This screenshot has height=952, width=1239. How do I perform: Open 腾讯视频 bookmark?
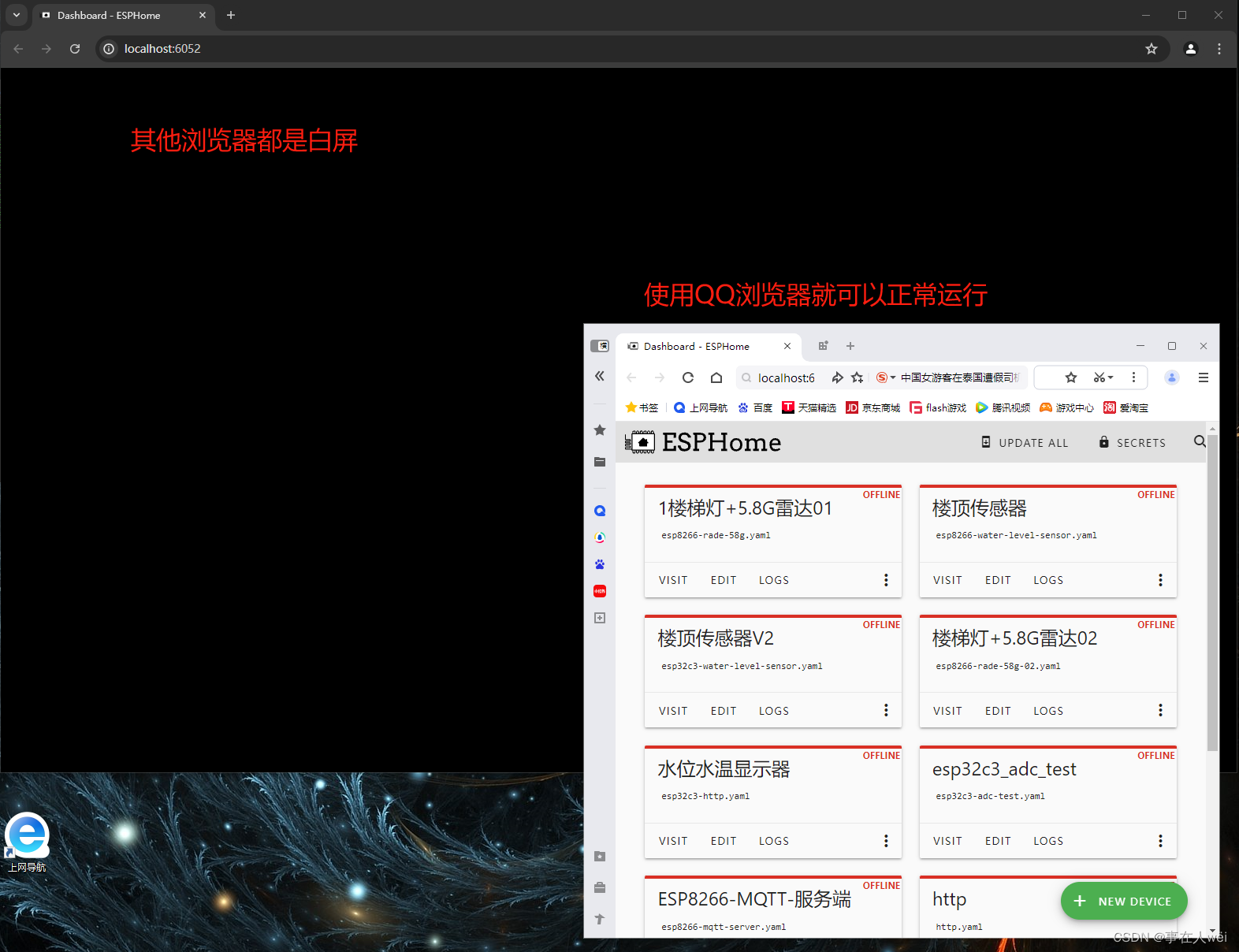coord(1003,407)
